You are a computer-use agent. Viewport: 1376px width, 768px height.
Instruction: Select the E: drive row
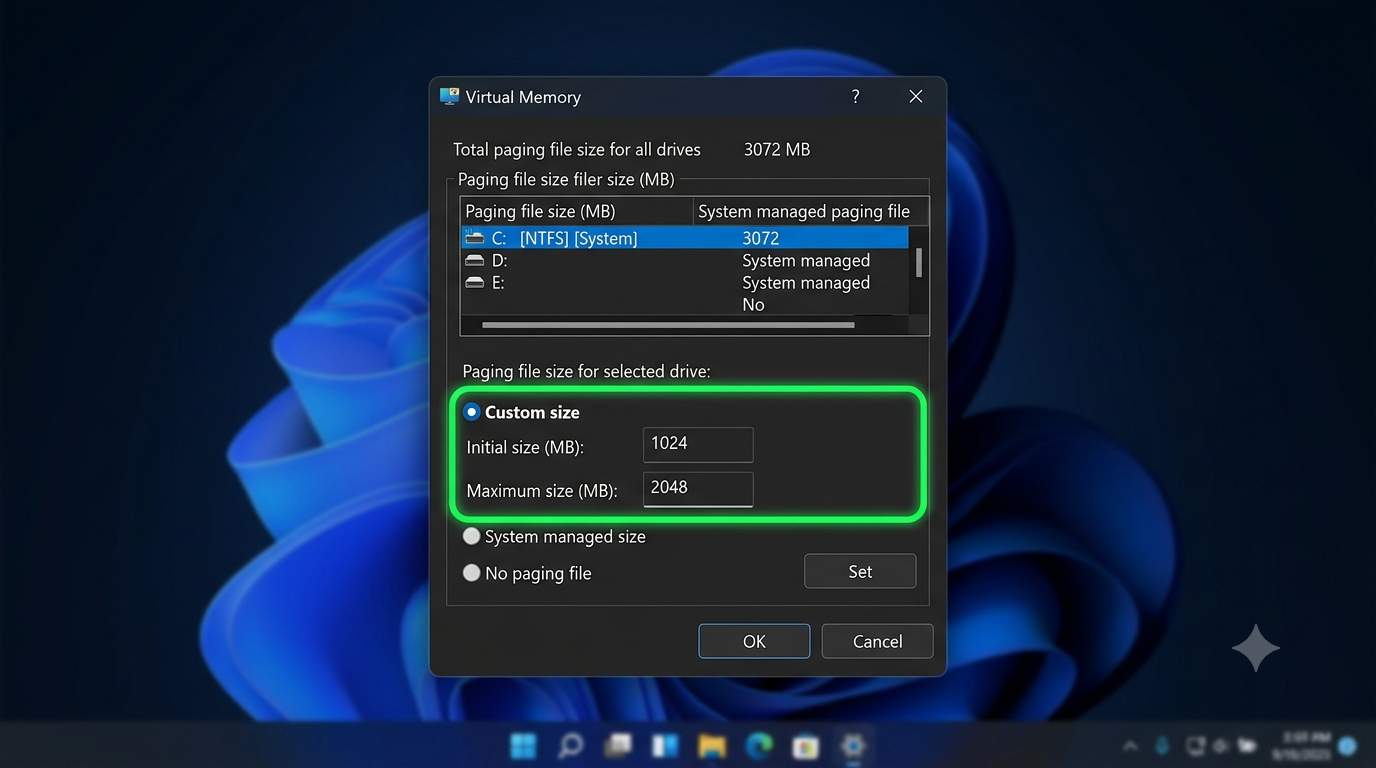click(685, 283)
